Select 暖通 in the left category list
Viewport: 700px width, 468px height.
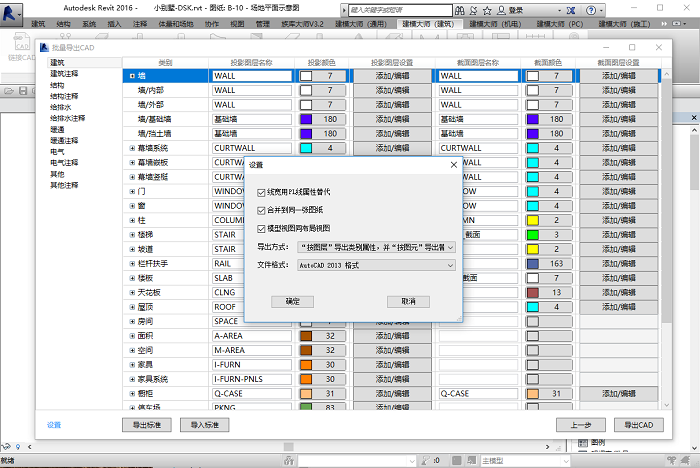tap(57, 130)
